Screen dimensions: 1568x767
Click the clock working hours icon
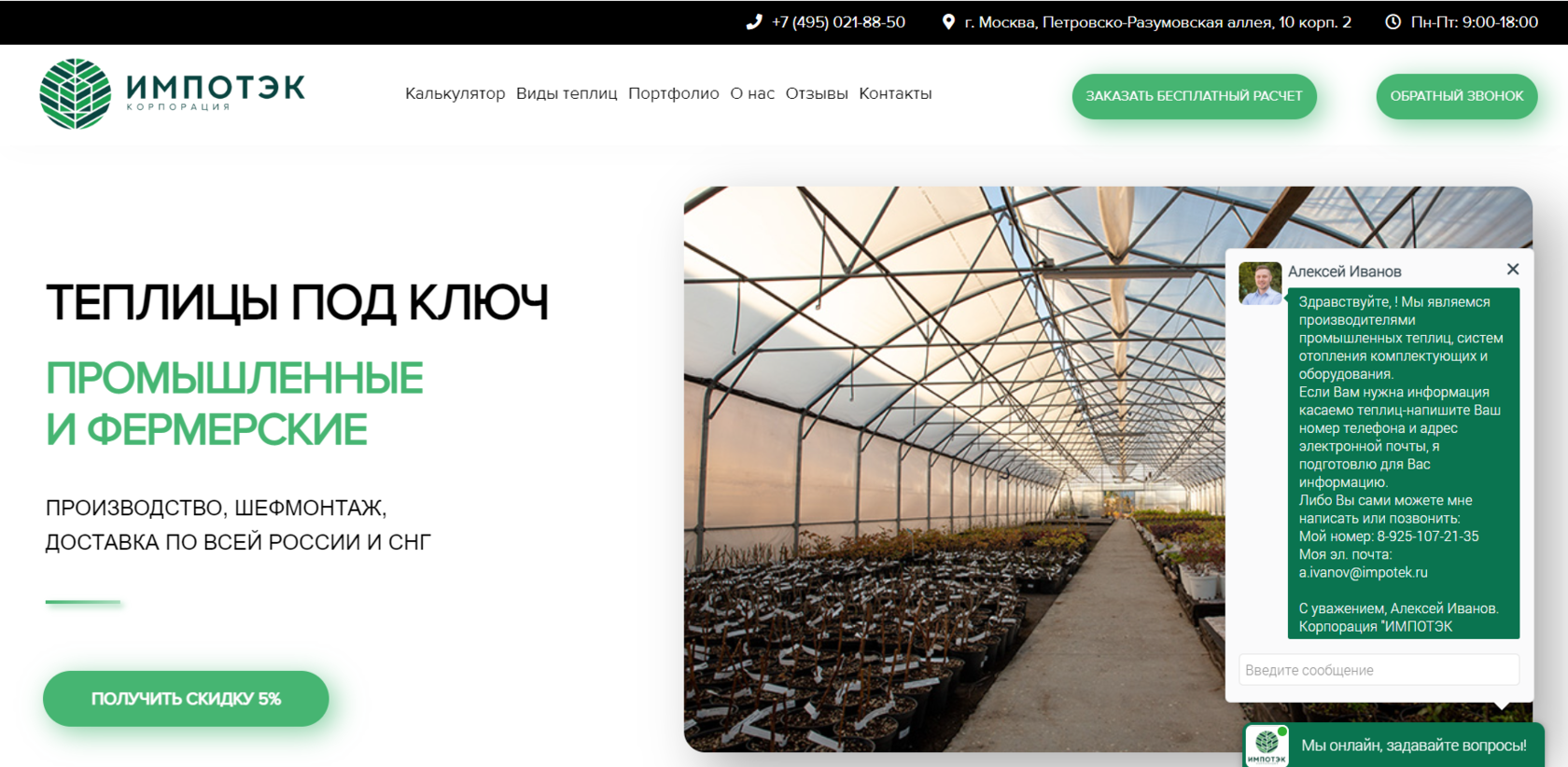tap(1393, 21)
